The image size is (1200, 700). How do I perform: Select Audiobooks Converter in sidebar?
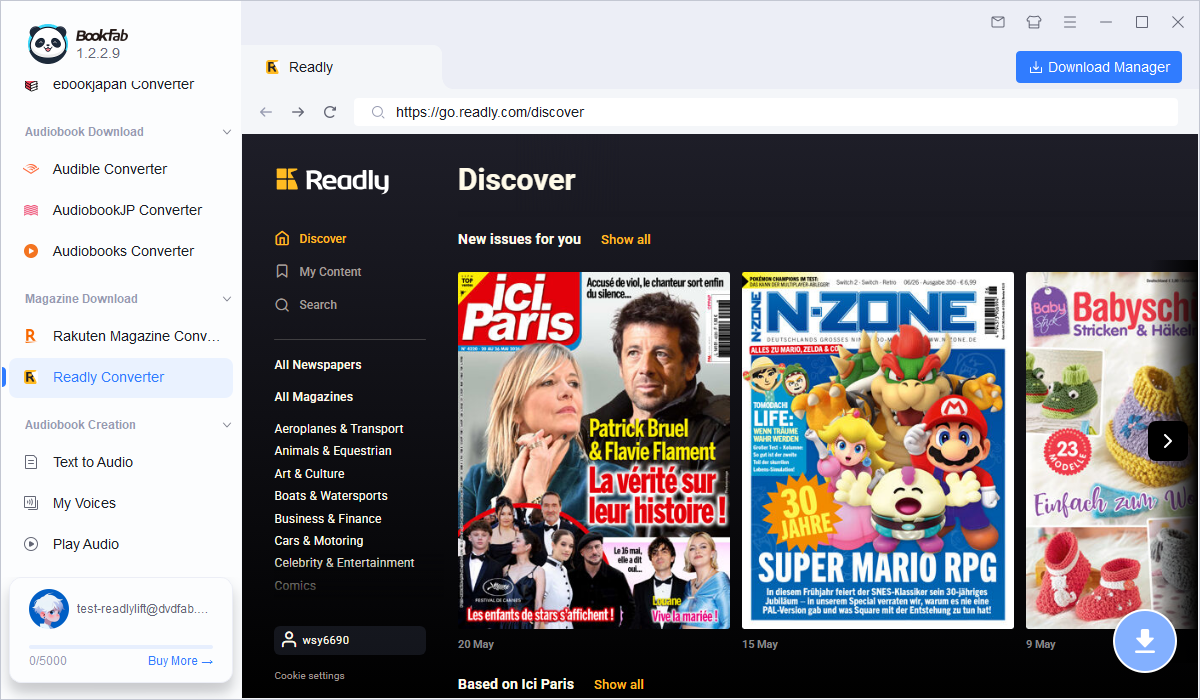pyautogui.click(x=123, y=251)
